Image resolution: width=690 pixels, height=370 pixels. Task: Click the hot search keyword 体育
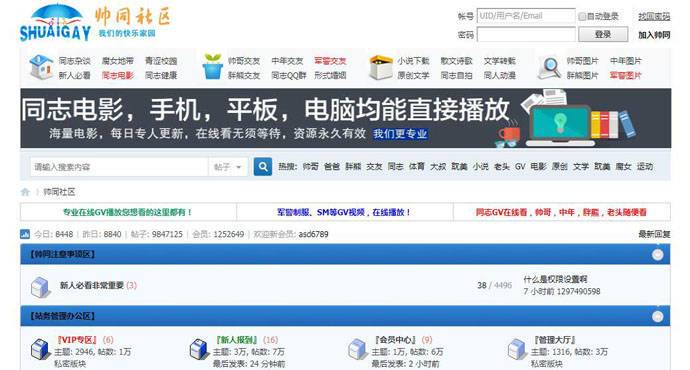[x=416, y=167]
